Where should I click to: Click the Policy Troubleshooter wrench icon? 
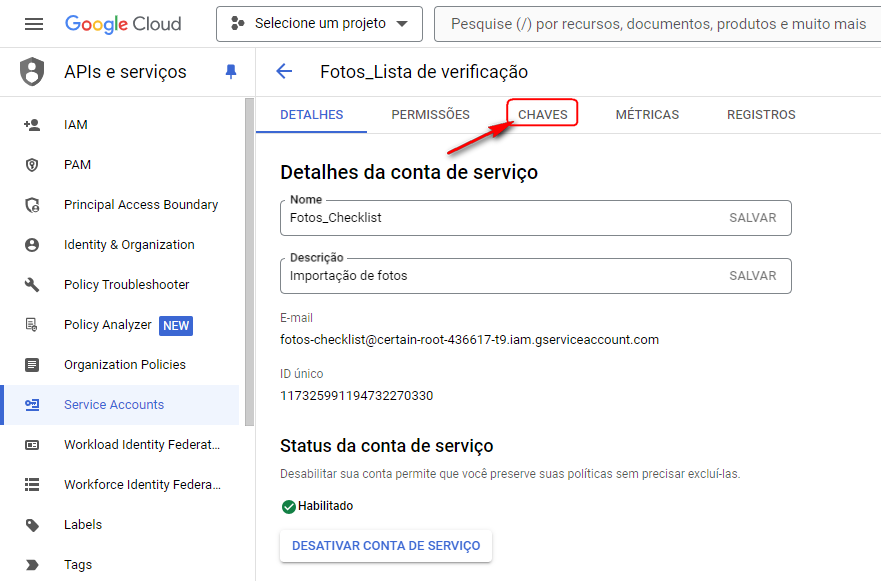pyautogui.click(x=32, y=284)
